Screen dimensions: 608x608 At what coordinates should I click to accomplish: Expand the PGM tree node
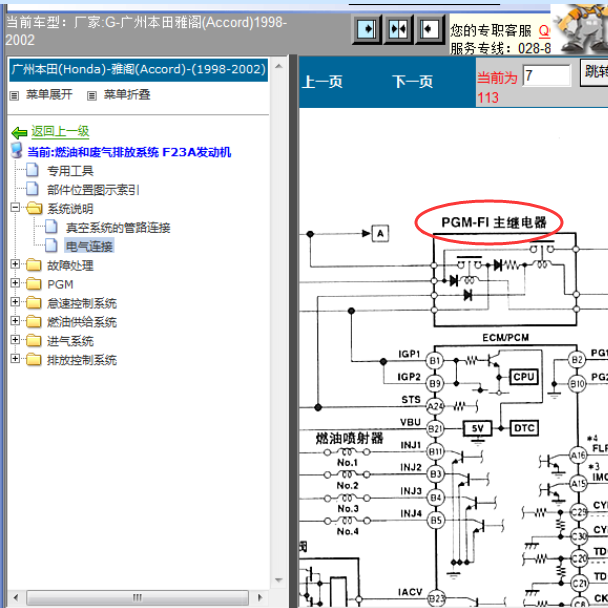click(x=15, y=283)
